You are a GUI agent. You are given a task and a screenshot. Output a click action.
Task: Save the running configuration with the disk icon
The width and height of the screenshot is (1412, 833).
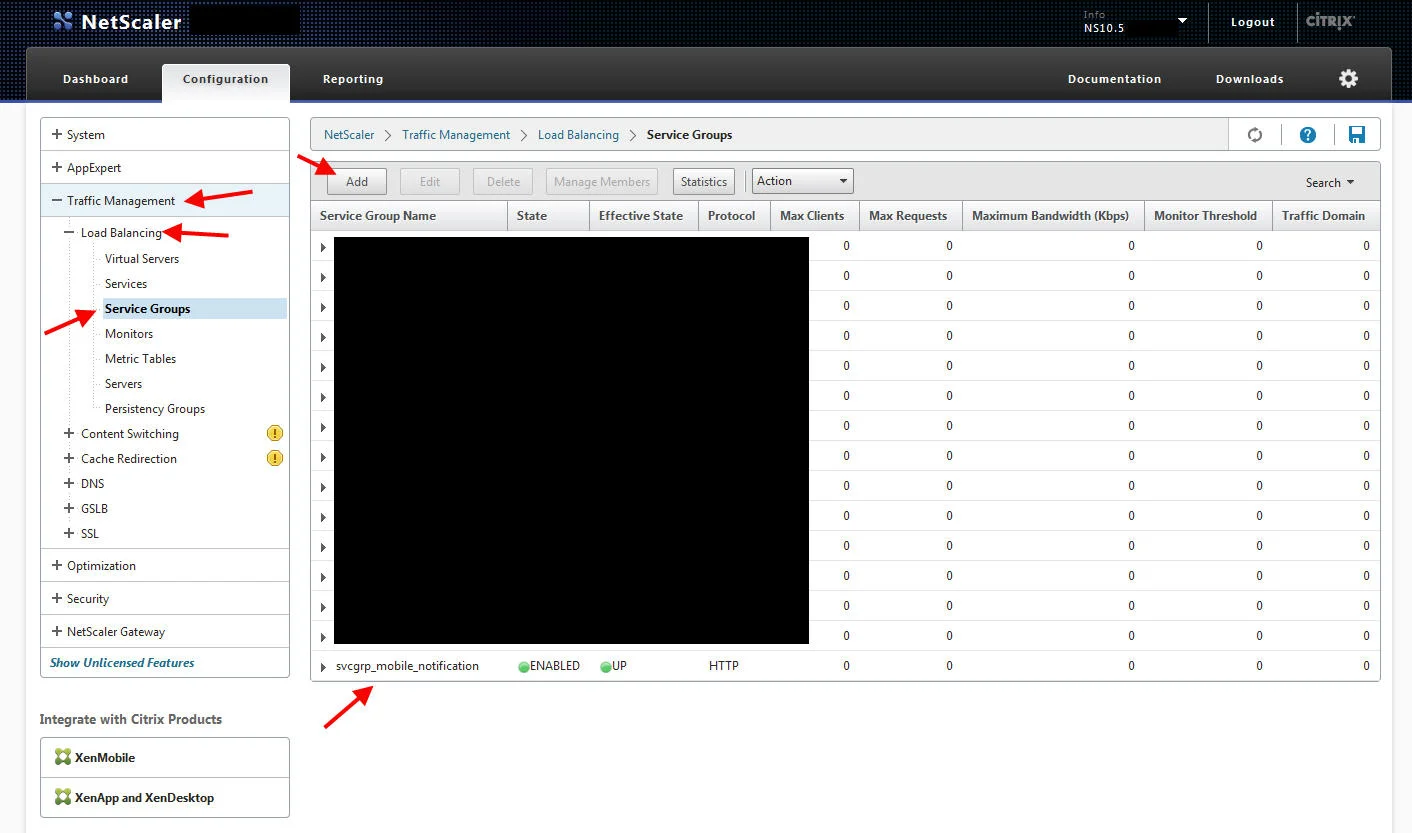point(1357,135)
